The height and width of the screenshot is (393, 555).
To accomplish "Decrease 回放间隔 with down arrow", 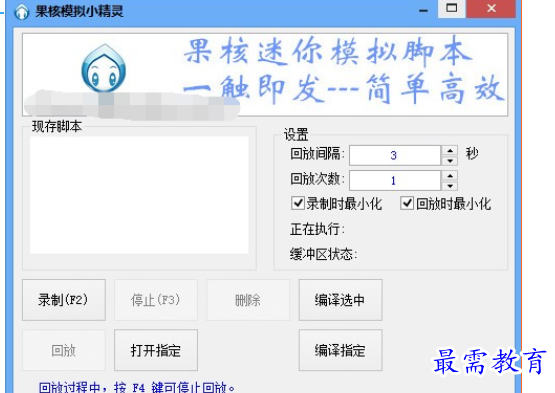I will coord(450,160).
